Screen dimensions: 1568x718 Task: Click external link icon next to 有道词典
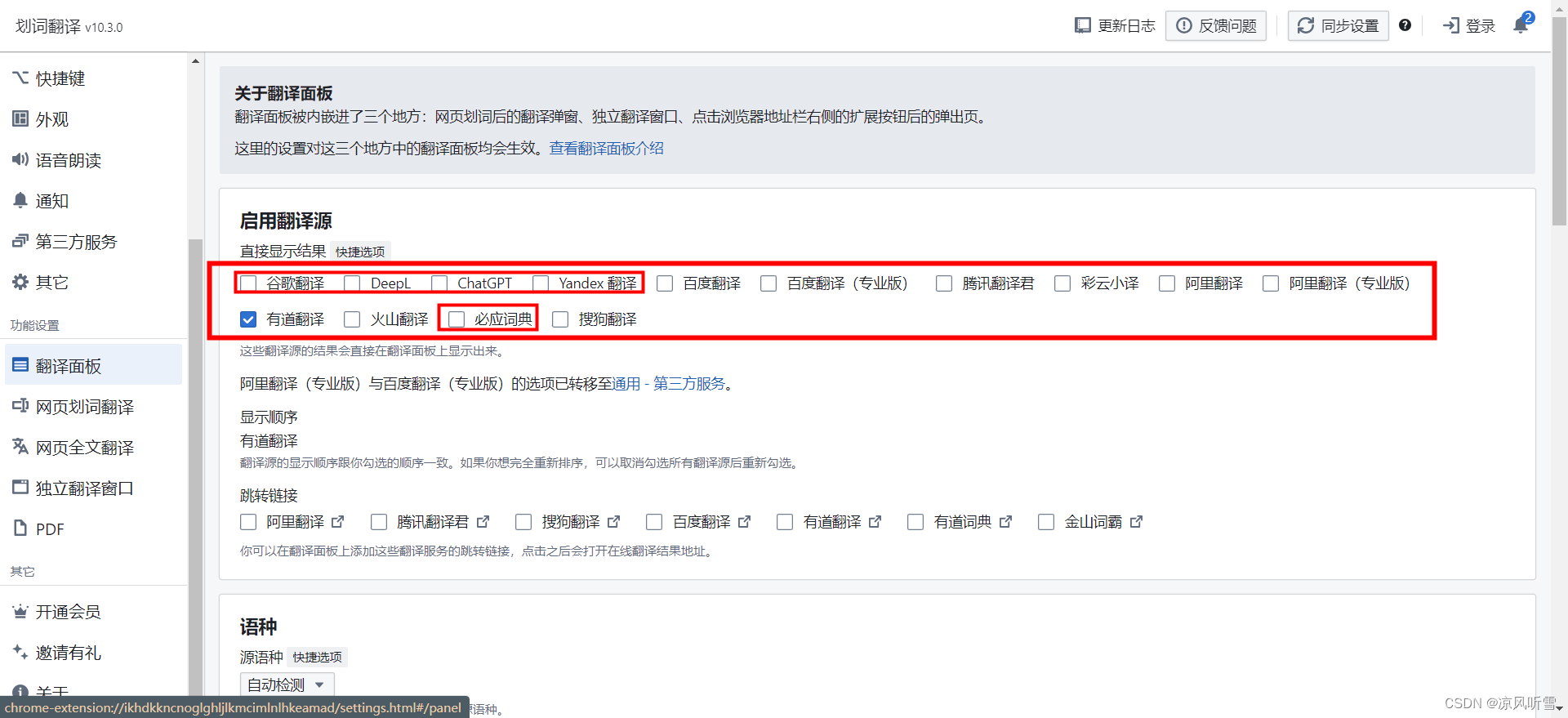coord(1005,521)
